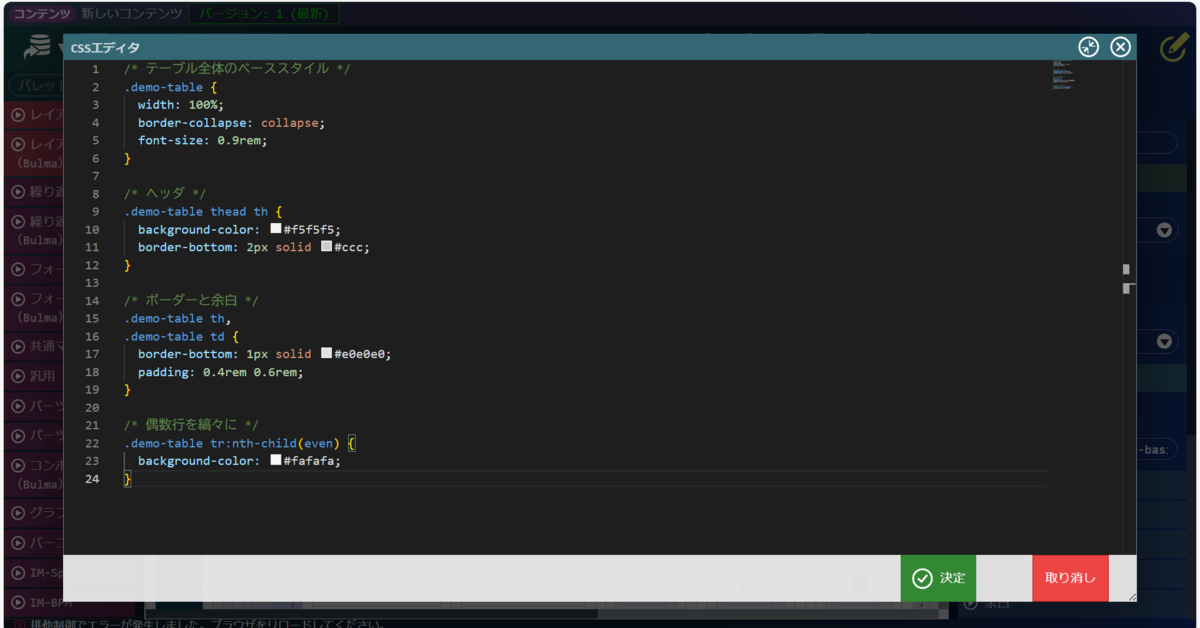Click the resize grip at the dialog corner
The image size is (1200, 628).
pyautogui.click(x=1131, y=596)
